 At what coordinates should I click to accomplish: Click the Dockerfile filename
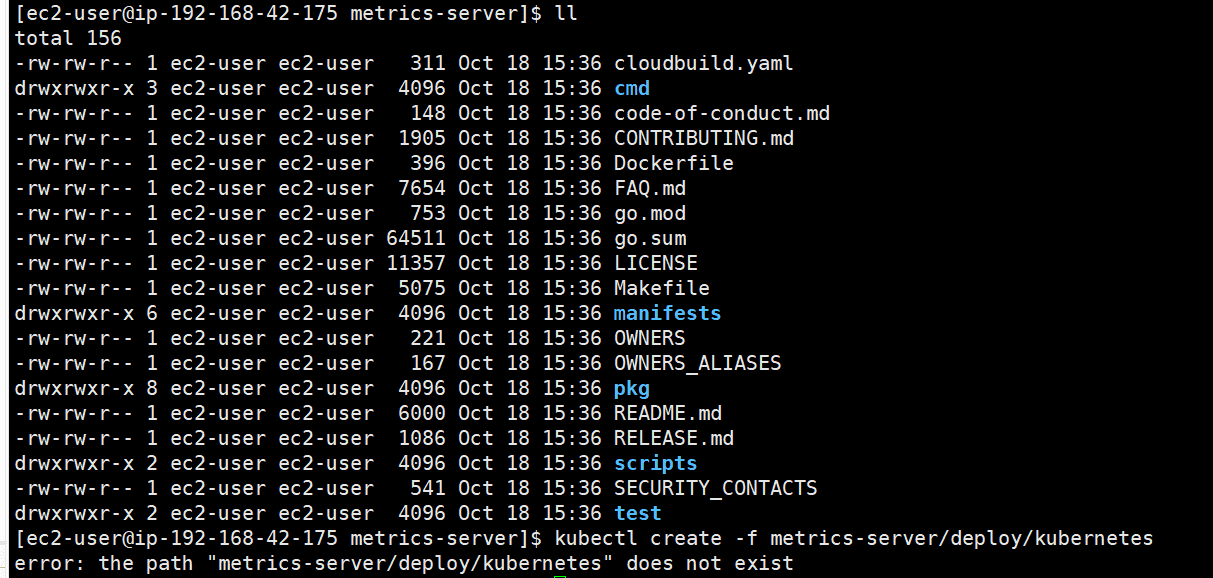coord(673,163)
